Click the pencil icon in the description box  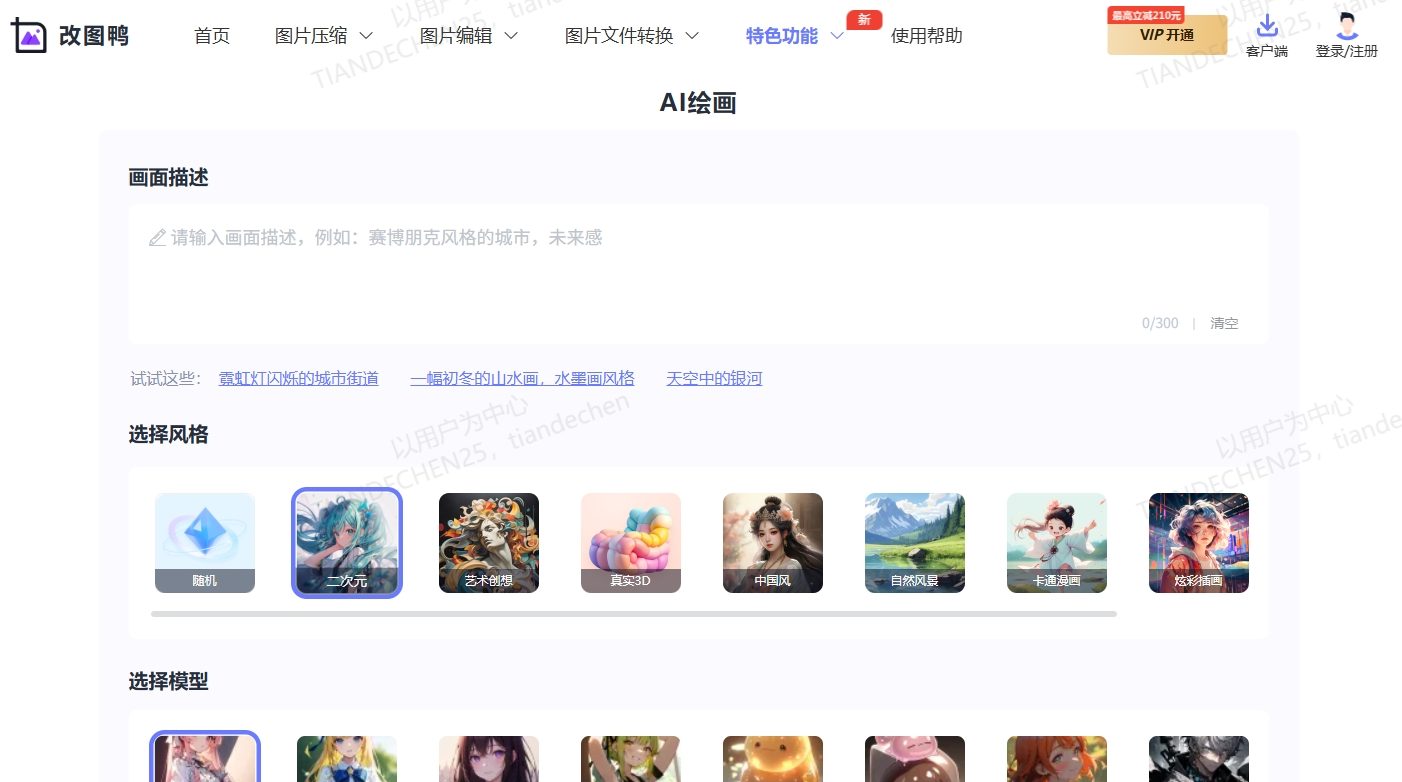pos(157,237)
